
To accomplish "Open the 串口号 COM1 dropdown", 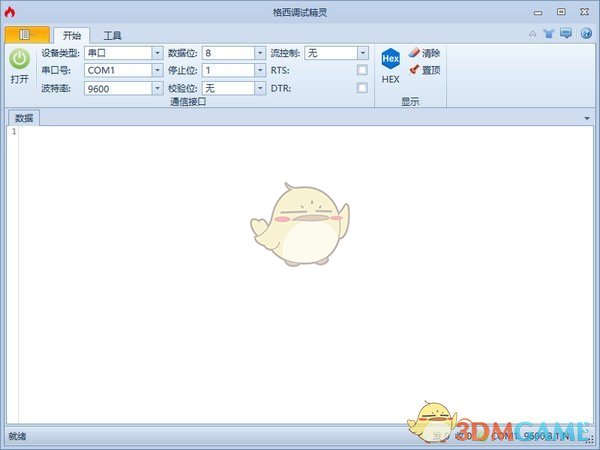I will point(157,70).
